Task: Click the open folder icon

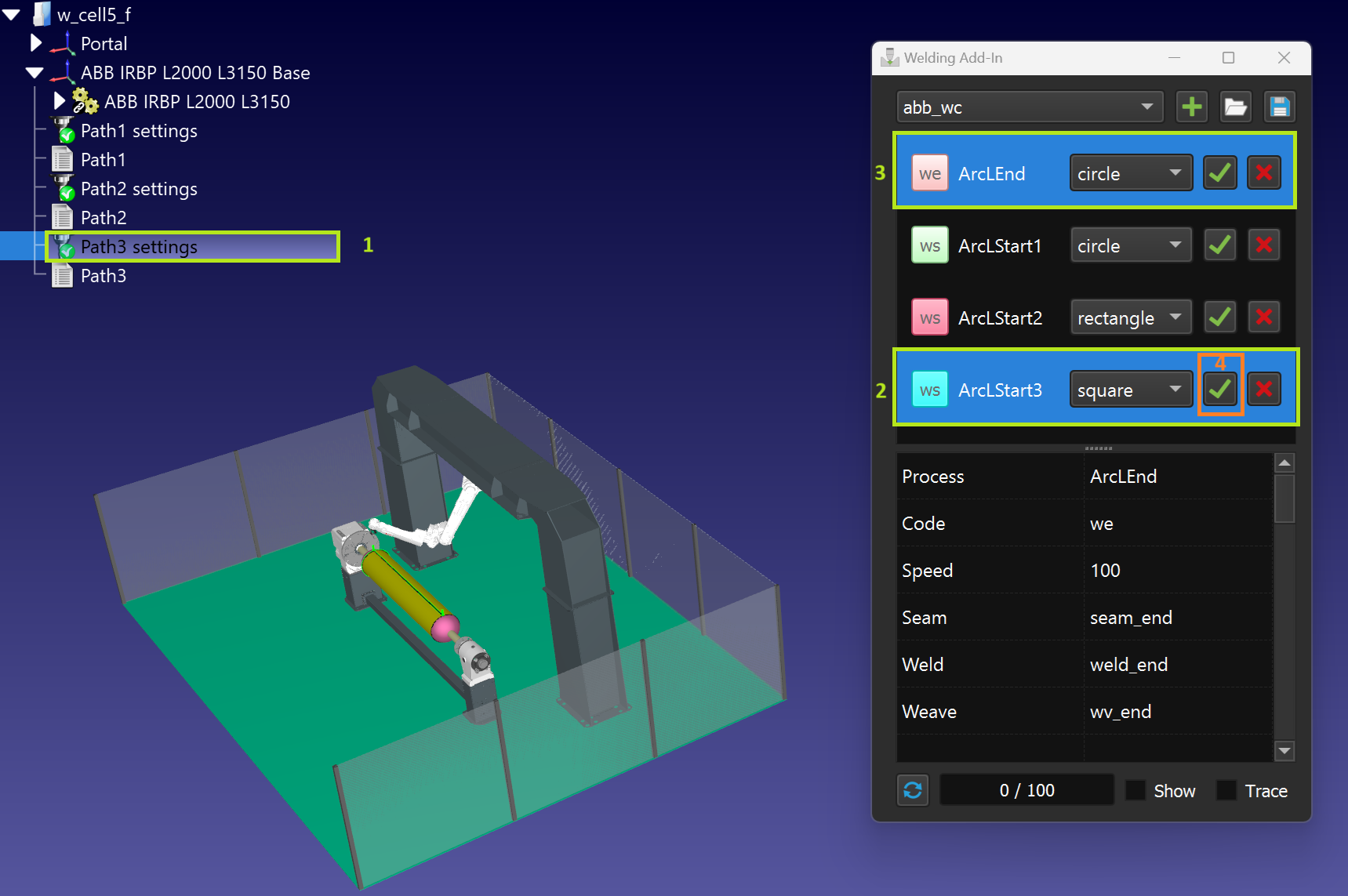Action: (x=1235, y=107)
